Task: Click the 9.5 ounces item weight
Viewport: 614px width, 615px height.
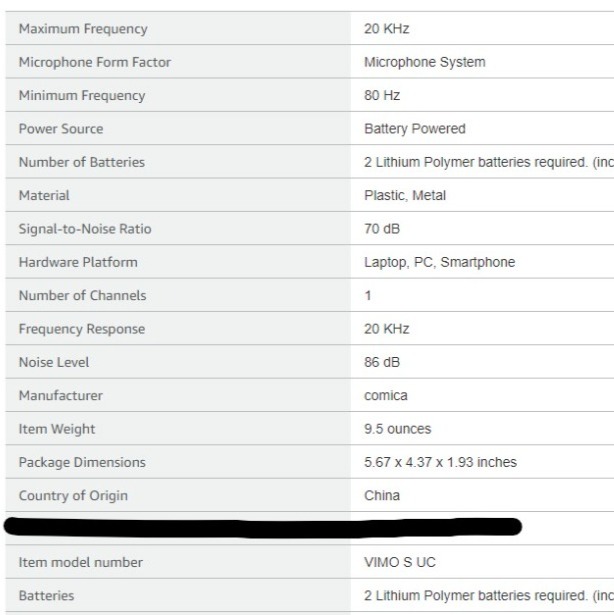Action: pos(397,429)
